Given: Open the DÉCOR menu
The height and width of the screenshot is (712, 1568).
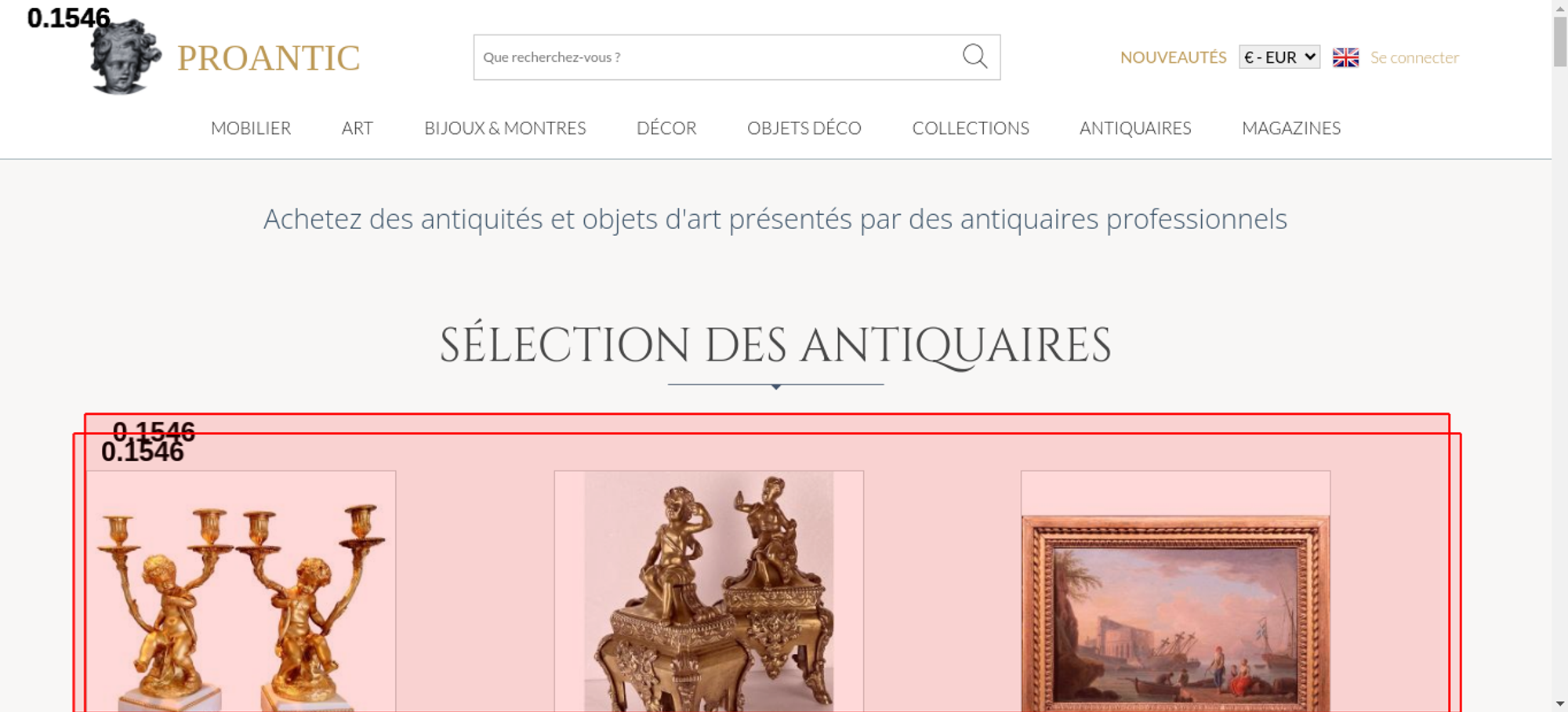Looking at the screenshot, I should [x=666, y=128].
